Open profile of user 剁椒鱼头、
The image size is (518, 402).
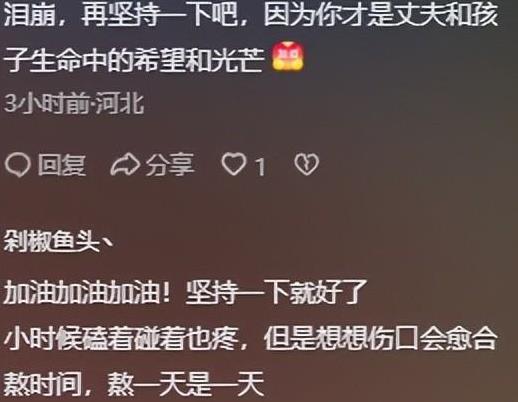[59, 241]
